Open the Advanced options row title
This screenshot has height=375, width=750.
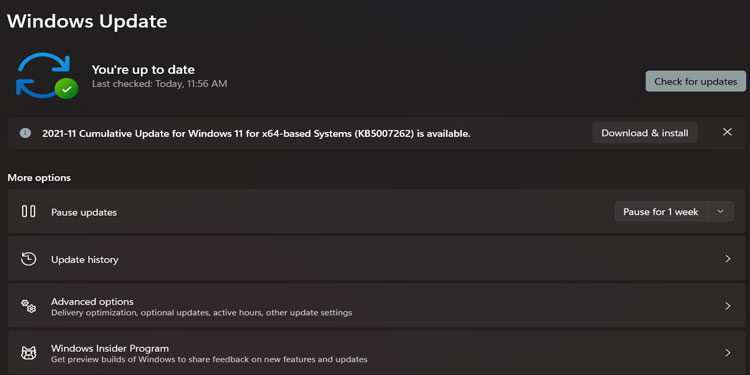[x=92, y=302]
